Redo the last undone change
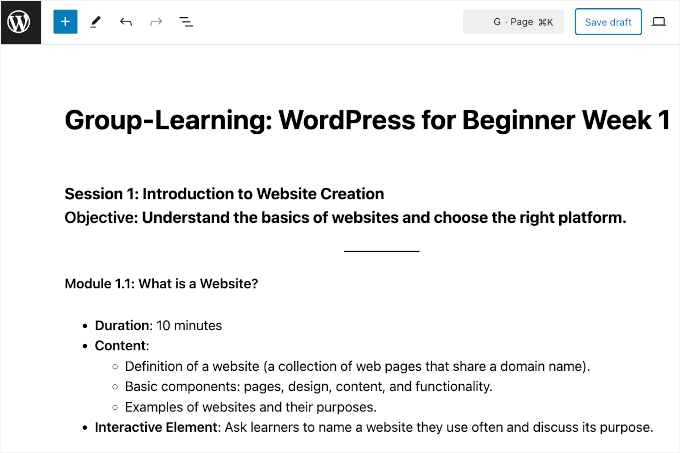 click(156, 22)
